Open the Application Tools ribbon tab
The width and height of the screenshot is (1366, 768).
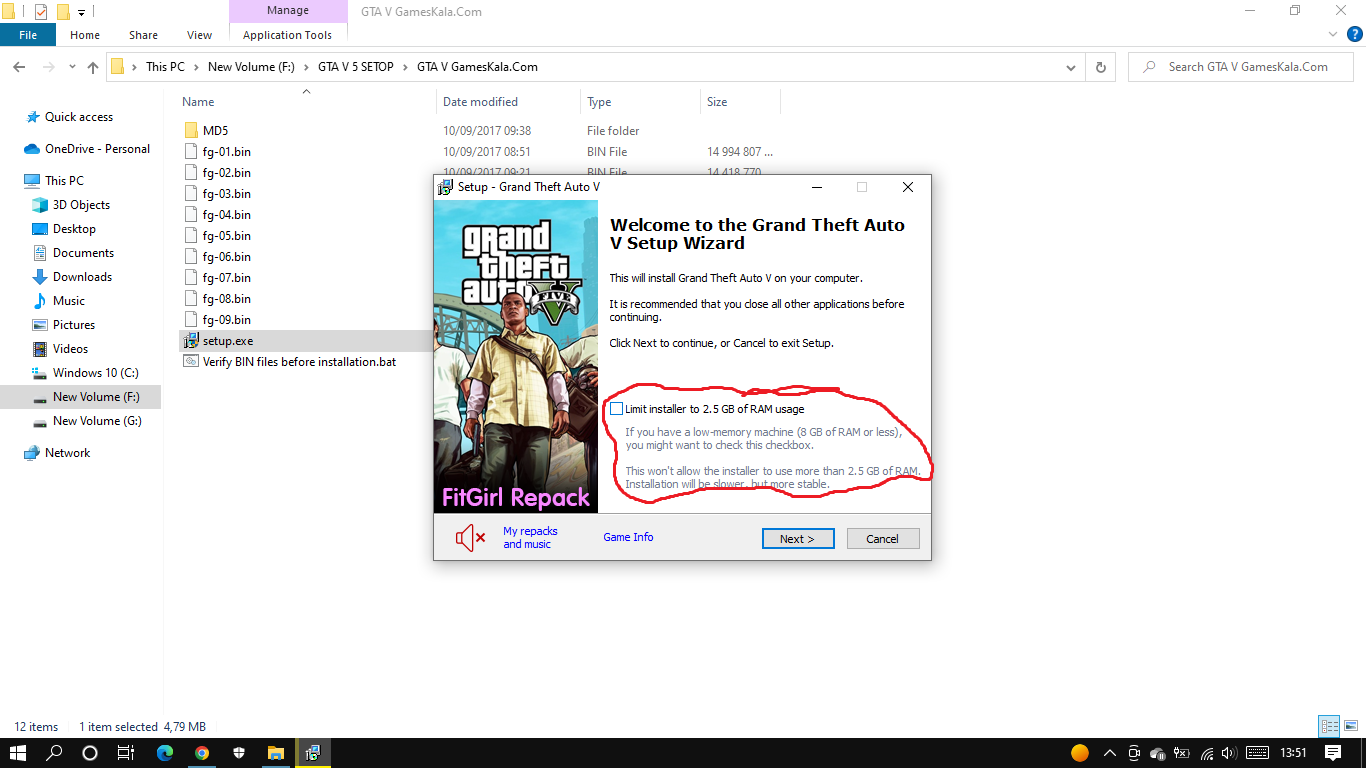(287, 35)
